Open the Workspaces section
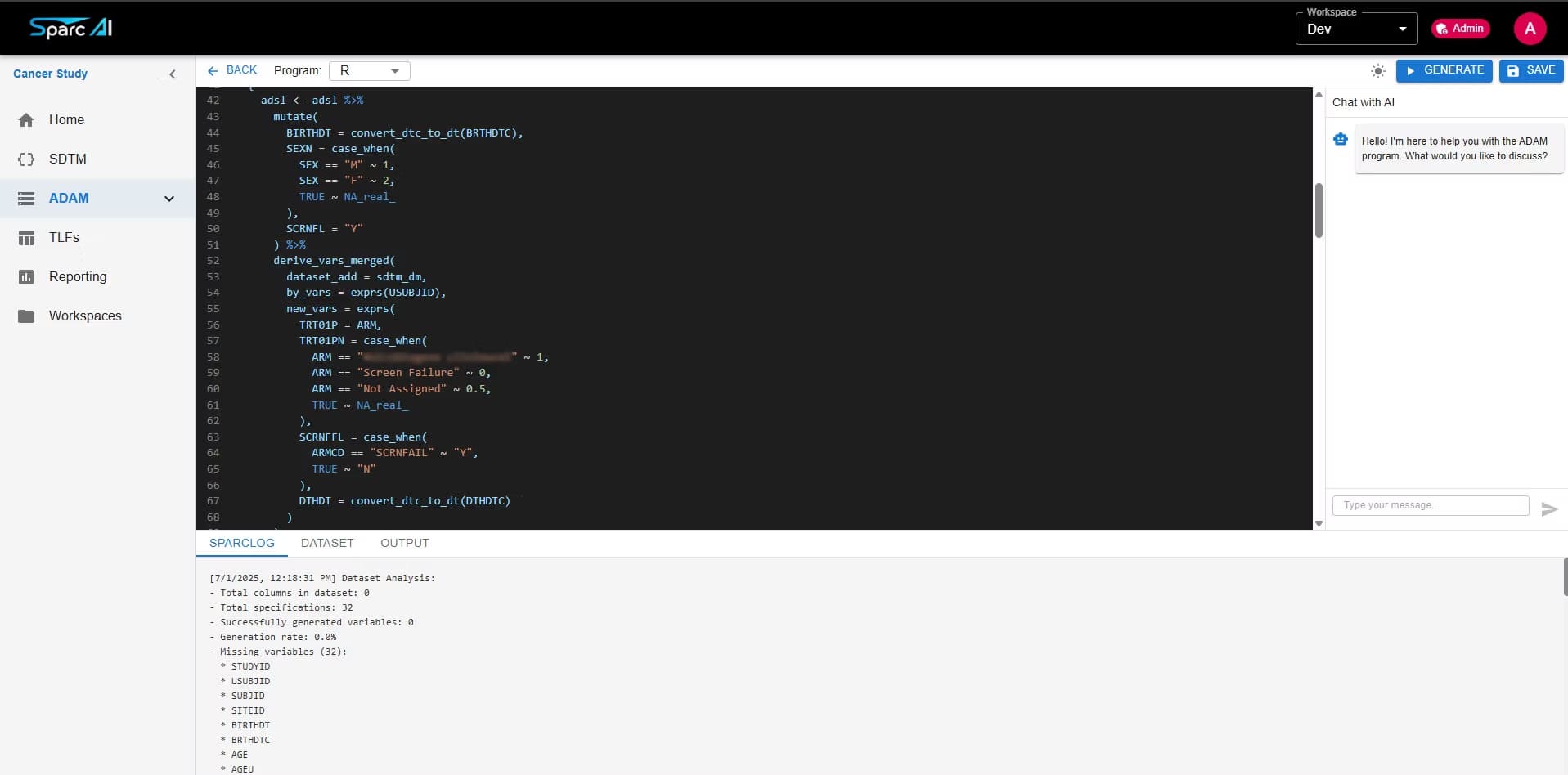This screenshot has height=775, width=1568. click(85, 316)
